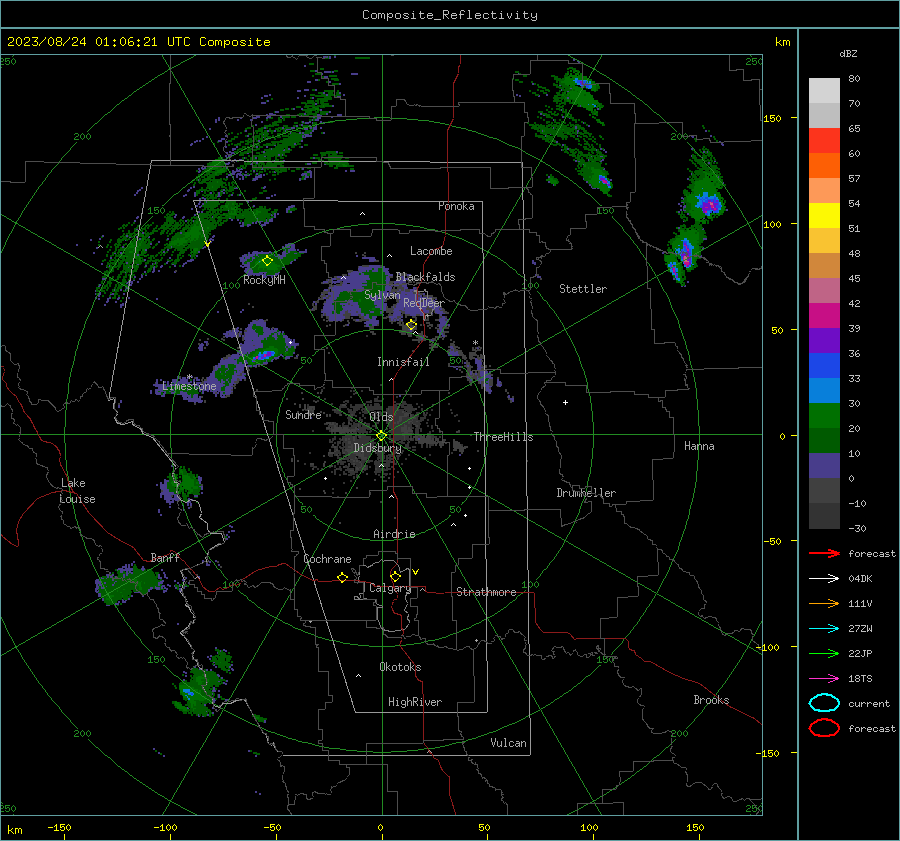Click the magenta 18TS arrow legend icon
This screenshot has height=841, width=900.
824,679
